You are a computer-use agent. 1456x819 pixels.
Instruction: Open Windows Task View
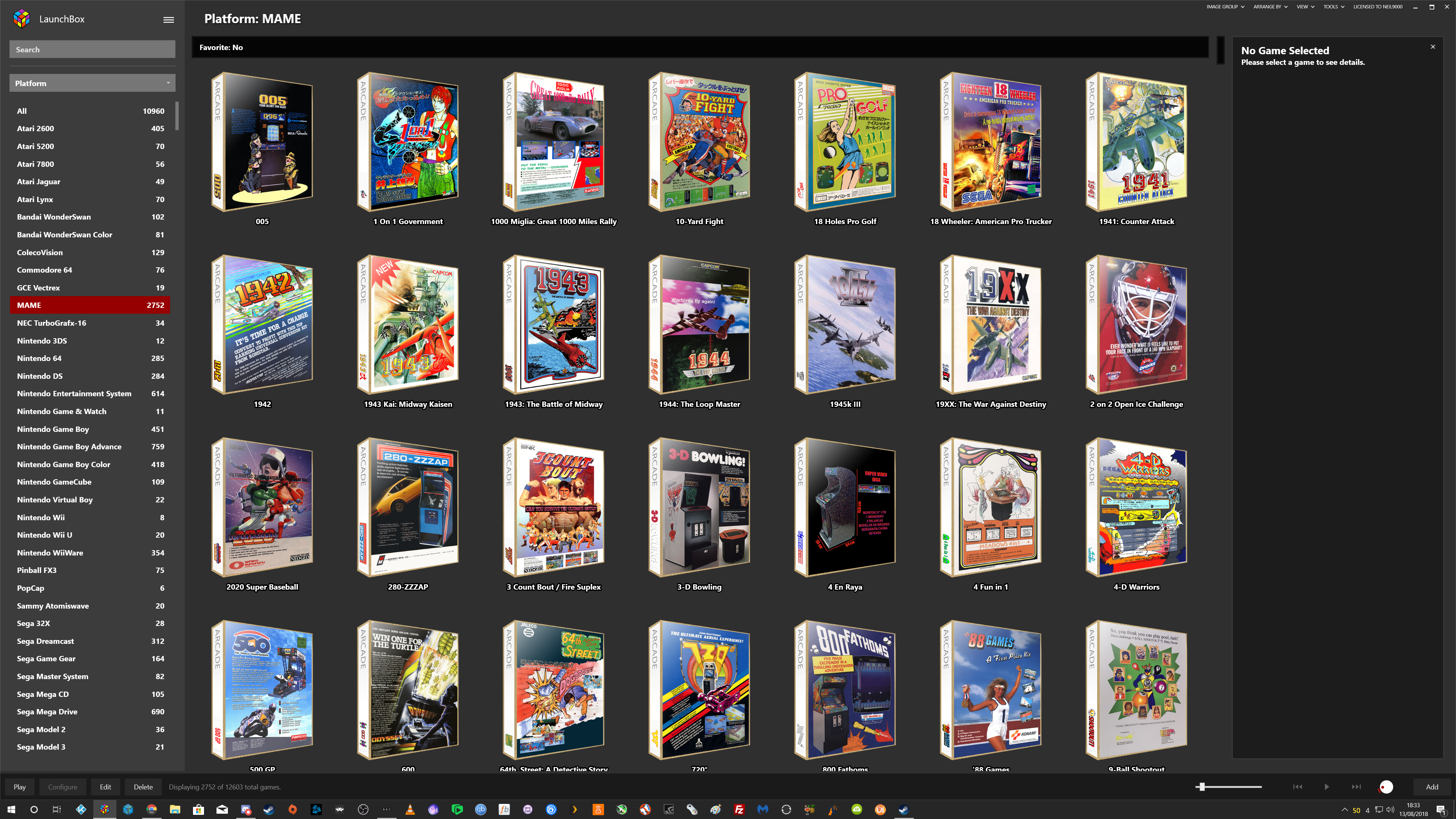click(x=56, y=810)
